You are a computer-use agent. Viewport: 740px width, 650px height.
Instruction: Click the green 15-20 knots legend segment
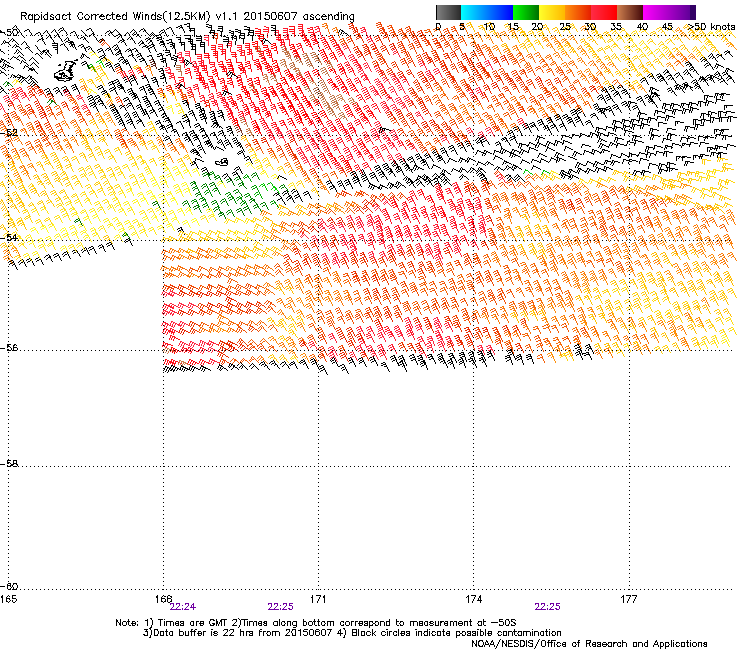(526, 12)
